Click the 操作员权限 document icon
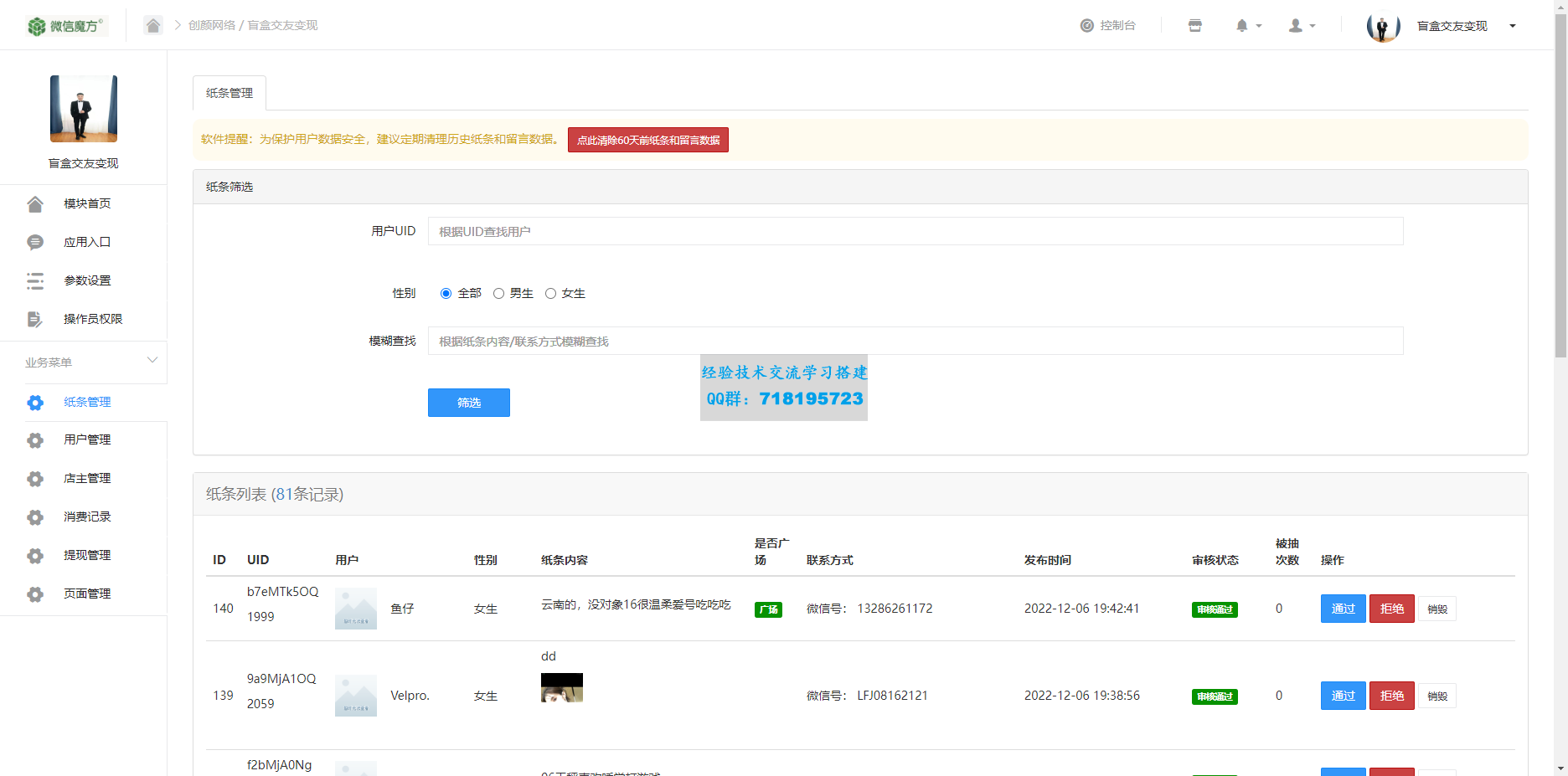The width and height of the screenshot is (1568, 776). click(x=35, y=320)
